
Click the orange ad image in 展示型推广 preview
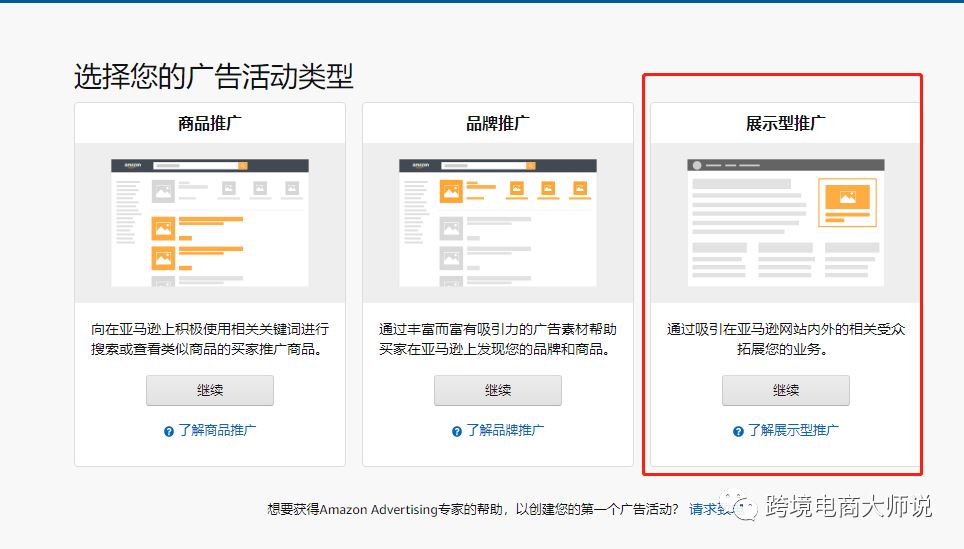(847, 198)
